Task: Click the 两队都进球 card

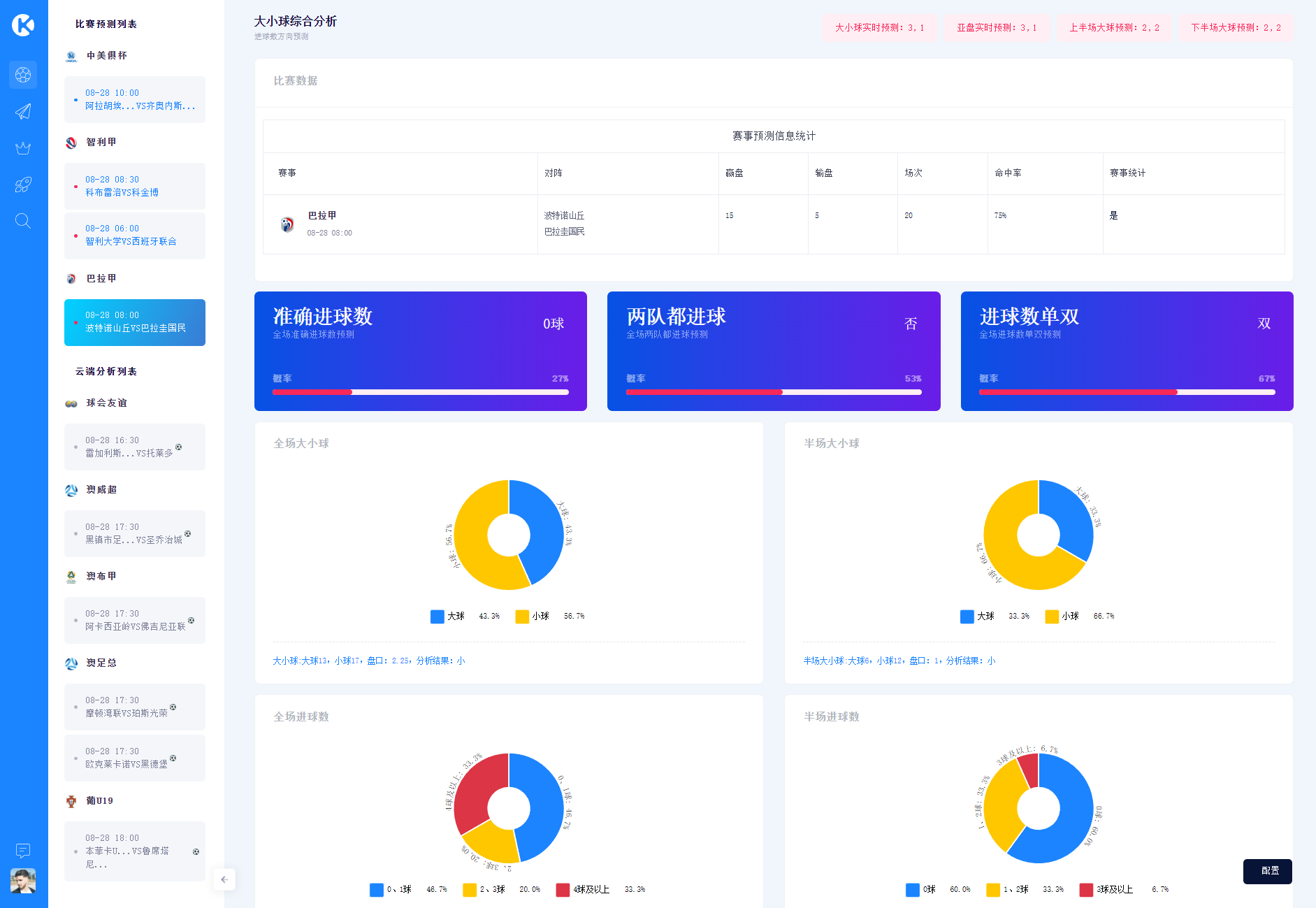Action: point(774,351)
